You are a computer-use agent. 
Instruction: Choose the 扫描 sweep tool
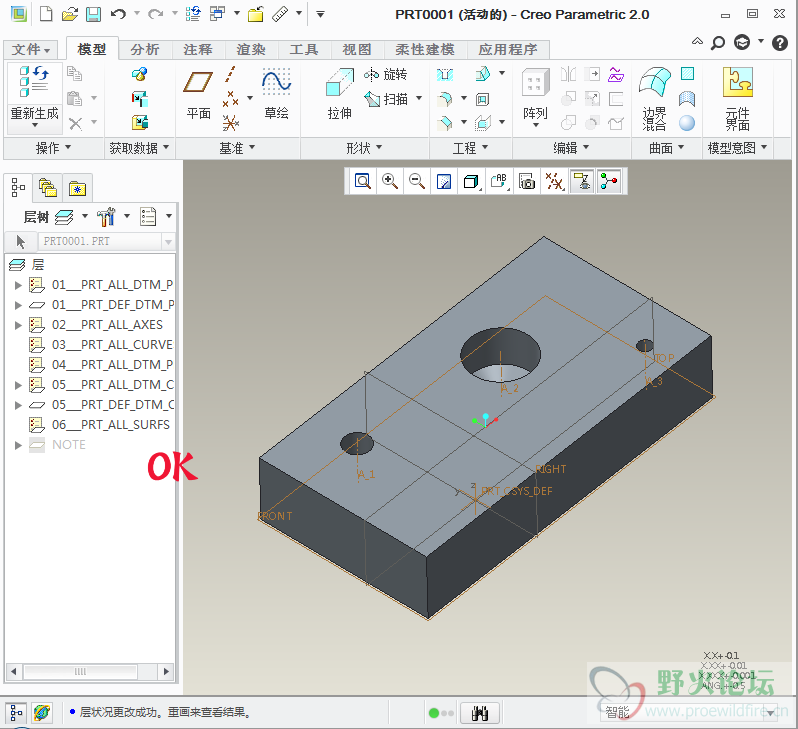pos(387,99)
